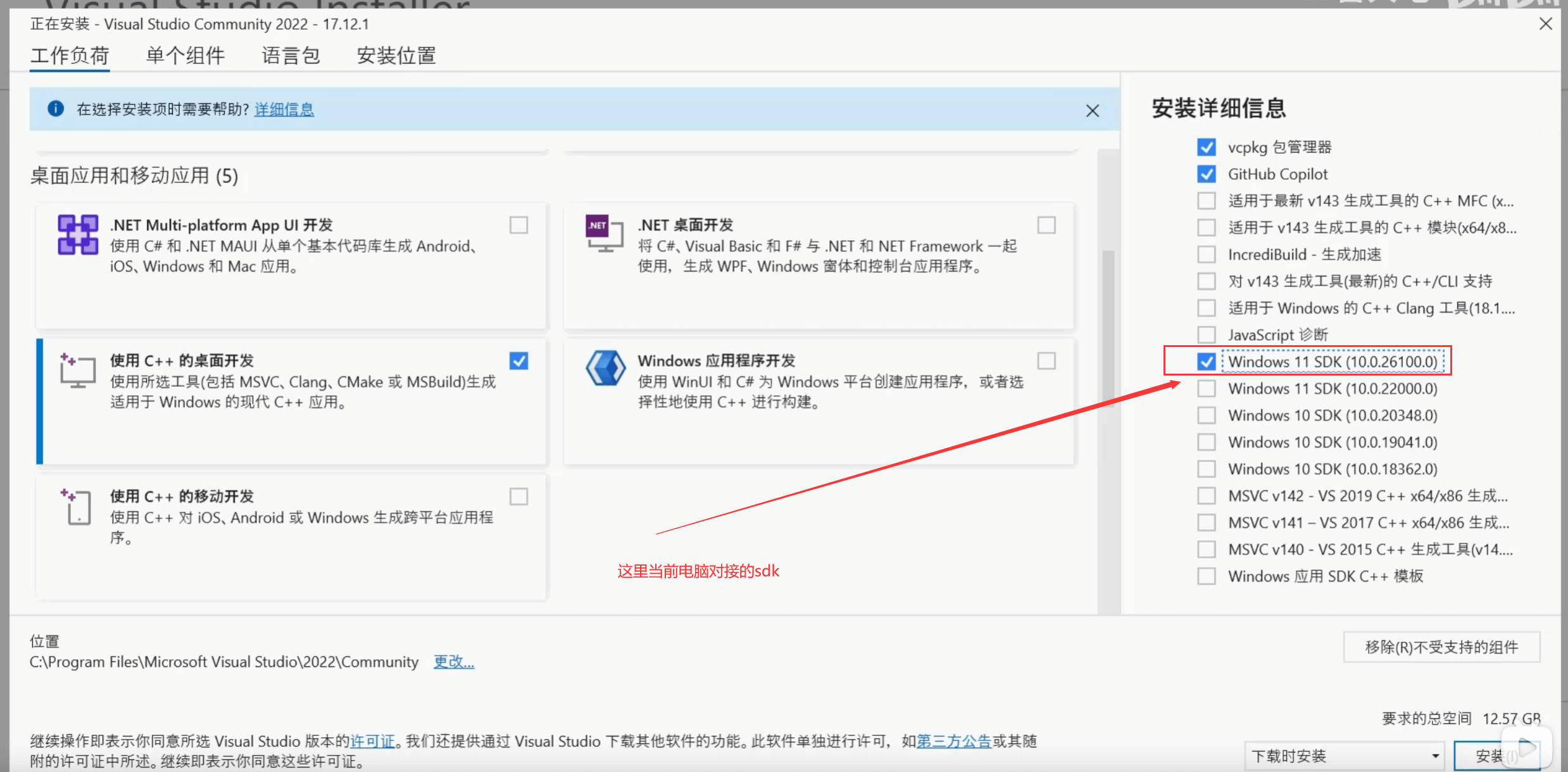Dismiss the help banner with X
Image resolution: width=1568 pixels, height=772 pixels.
coord(1092,111)
